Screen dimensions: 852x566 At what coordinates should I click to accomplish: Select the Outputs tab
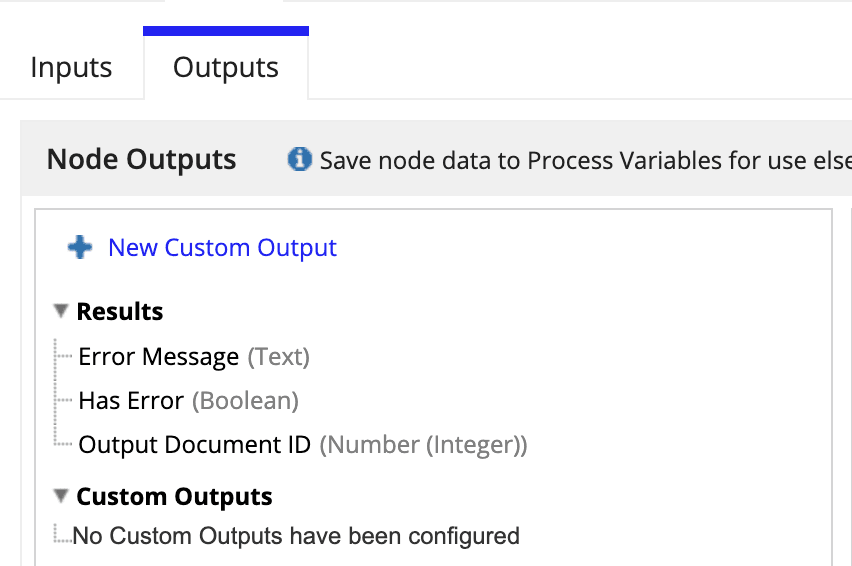pyautogui.click(x=226, y=68)
